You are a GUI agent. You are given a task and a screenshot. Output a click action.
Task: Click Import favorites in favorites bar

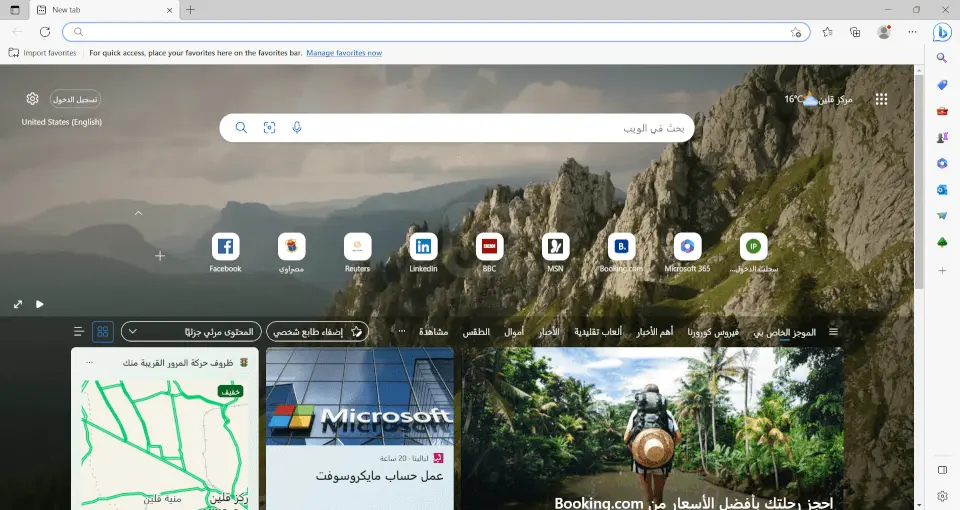(43, 53)
